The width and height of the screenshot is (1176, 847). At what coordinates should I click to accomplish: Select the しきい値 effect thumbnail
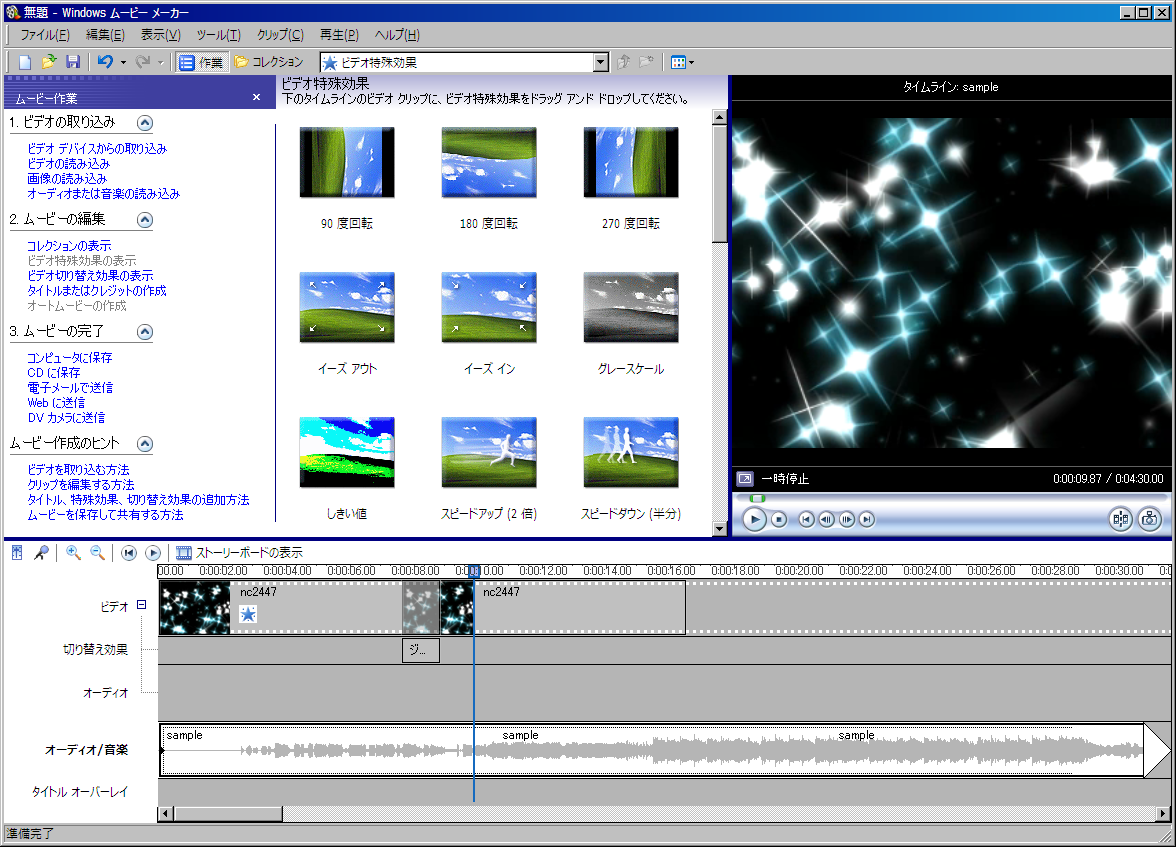coord(346,452)
